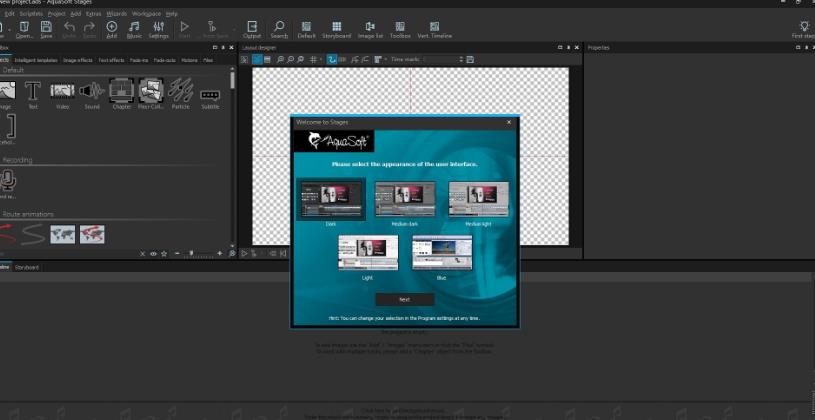Select the Subtitle object in Toolbox
Screen dimensions: 815x420
click(210, 98)
